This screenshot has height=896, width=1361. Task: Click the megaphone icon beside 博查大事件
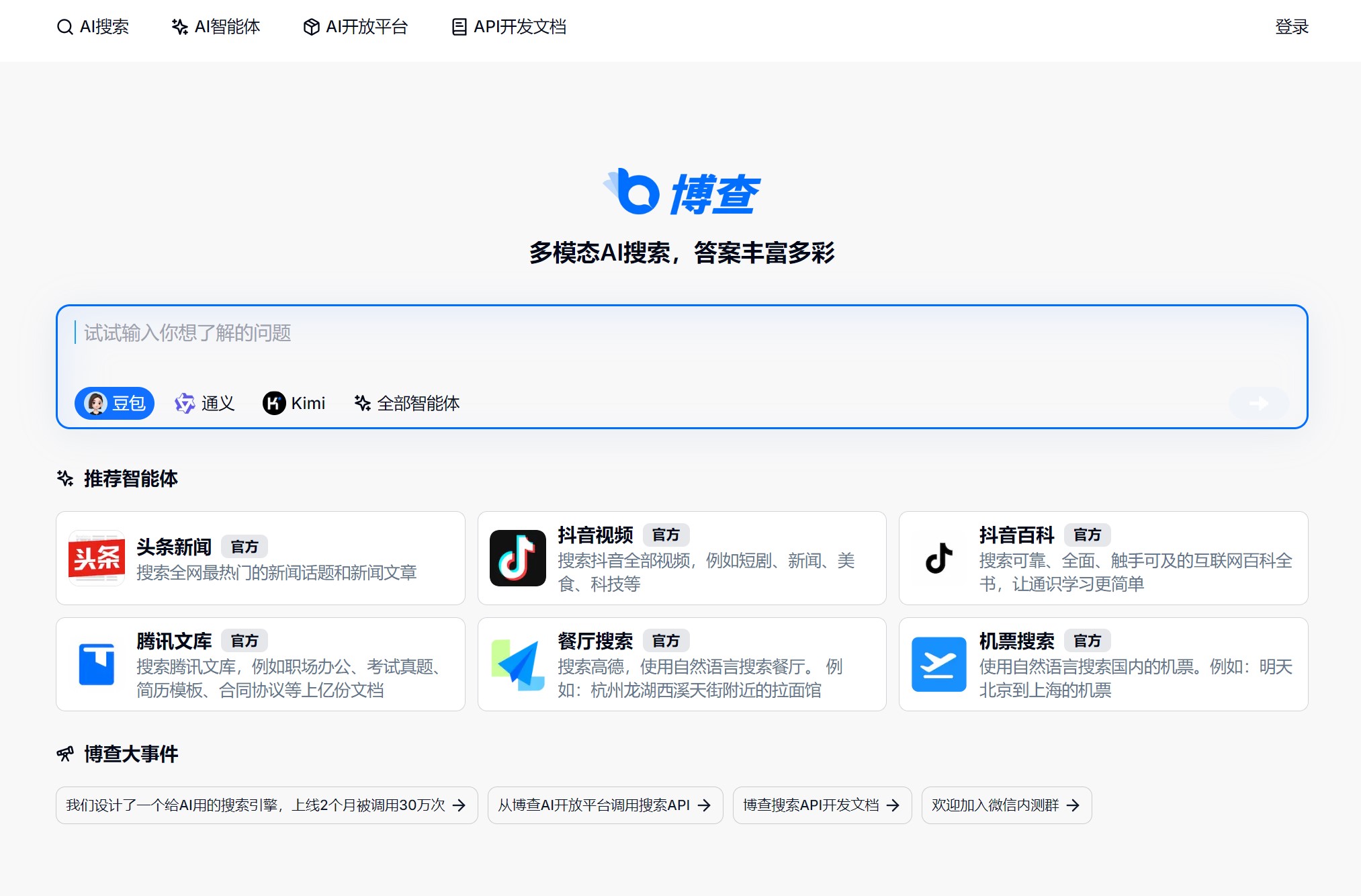64,754
